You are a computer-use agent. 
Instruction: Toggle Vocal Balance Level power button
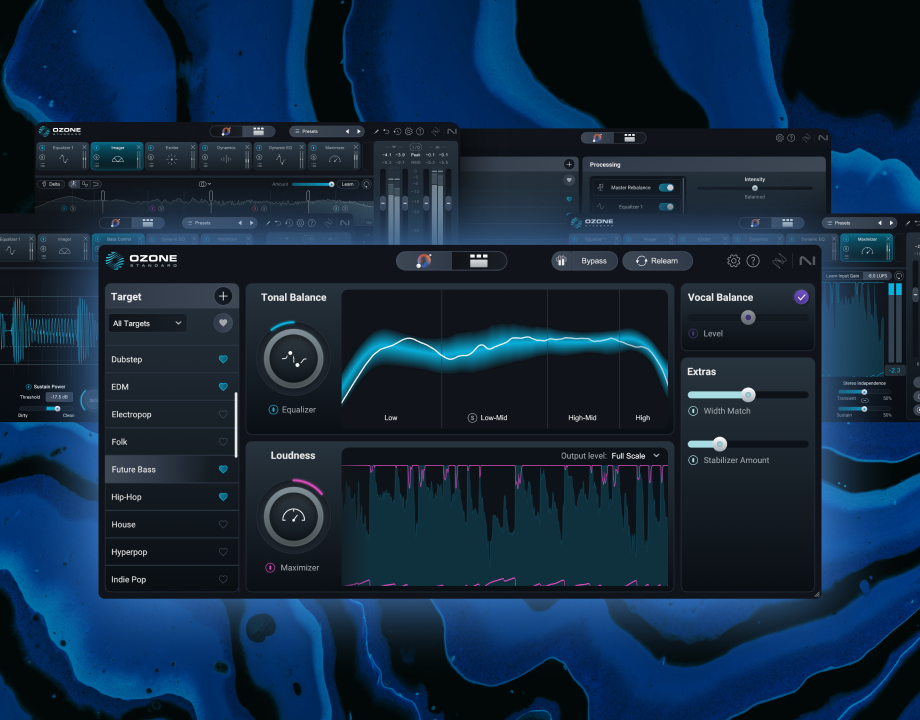coord(693,333)
